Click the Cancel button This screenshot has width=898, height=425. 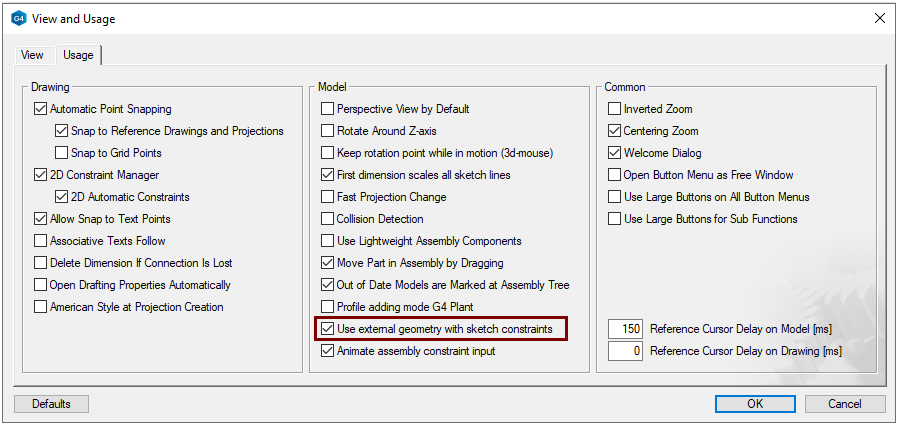point(845,404)
